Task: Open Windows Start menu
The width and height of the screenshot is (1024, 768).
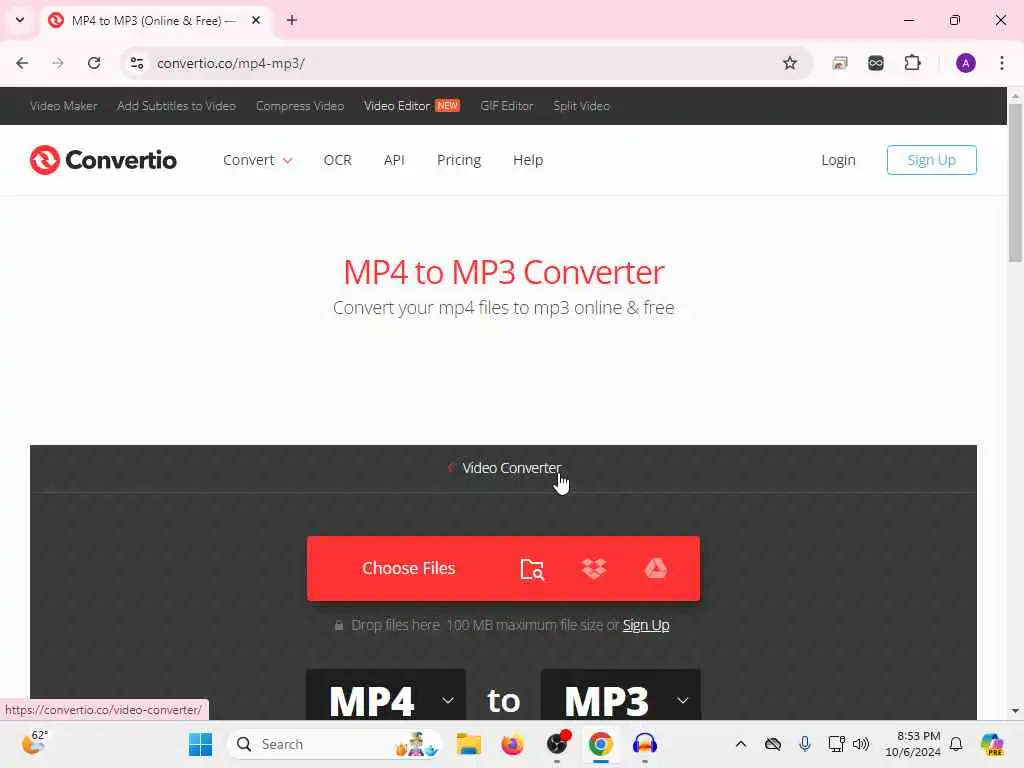Action: (200, 744)
